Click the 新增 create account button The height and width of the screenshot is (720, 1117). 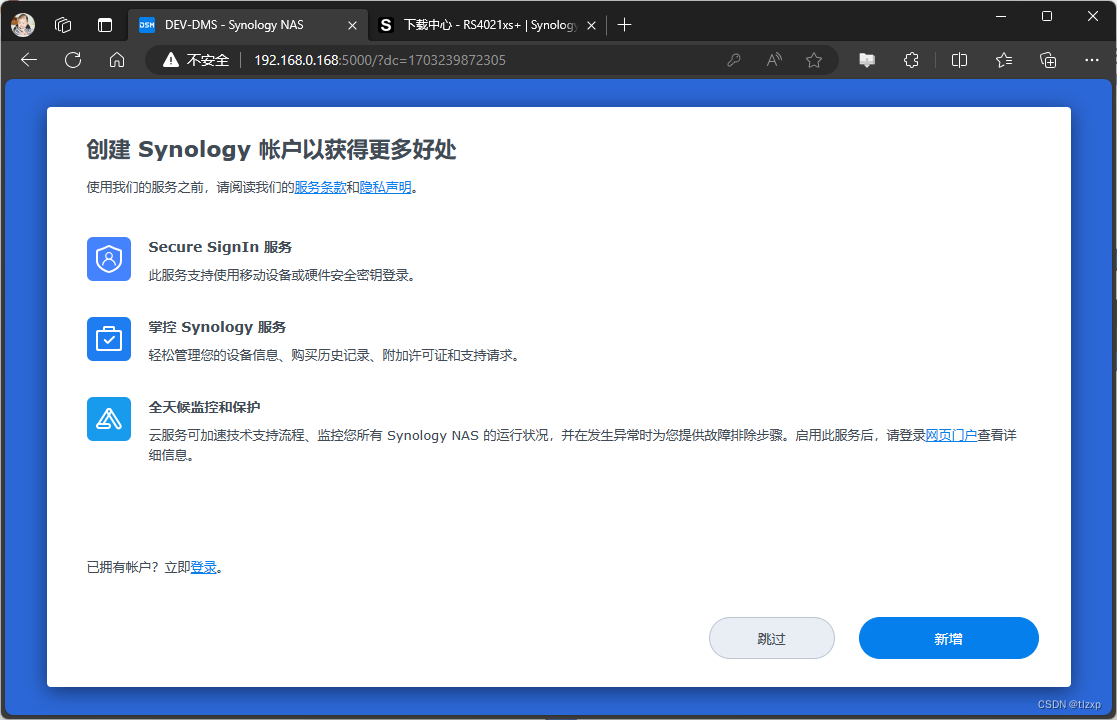coord(948,638)
